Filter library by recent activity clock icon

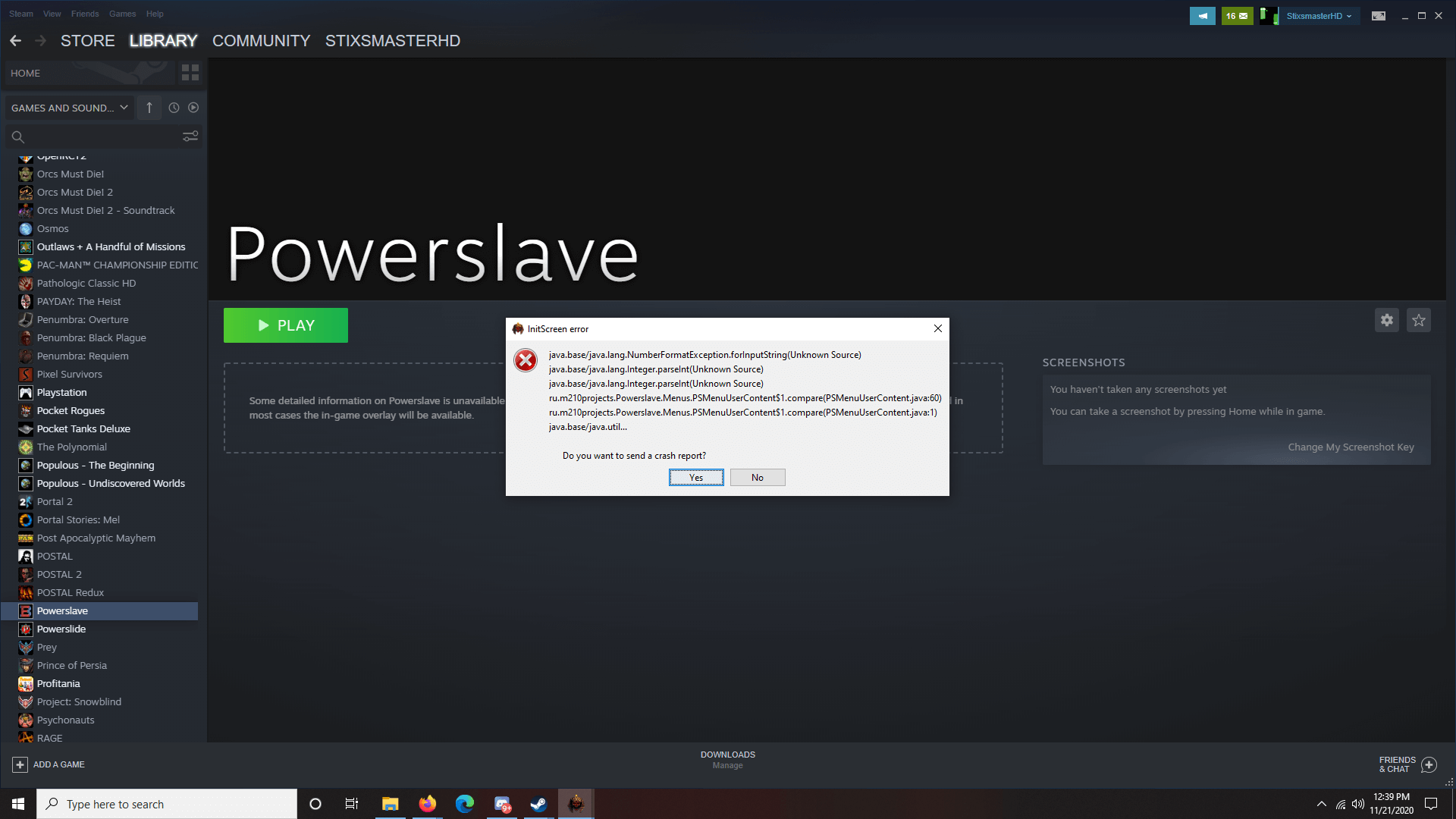(174, 108)
